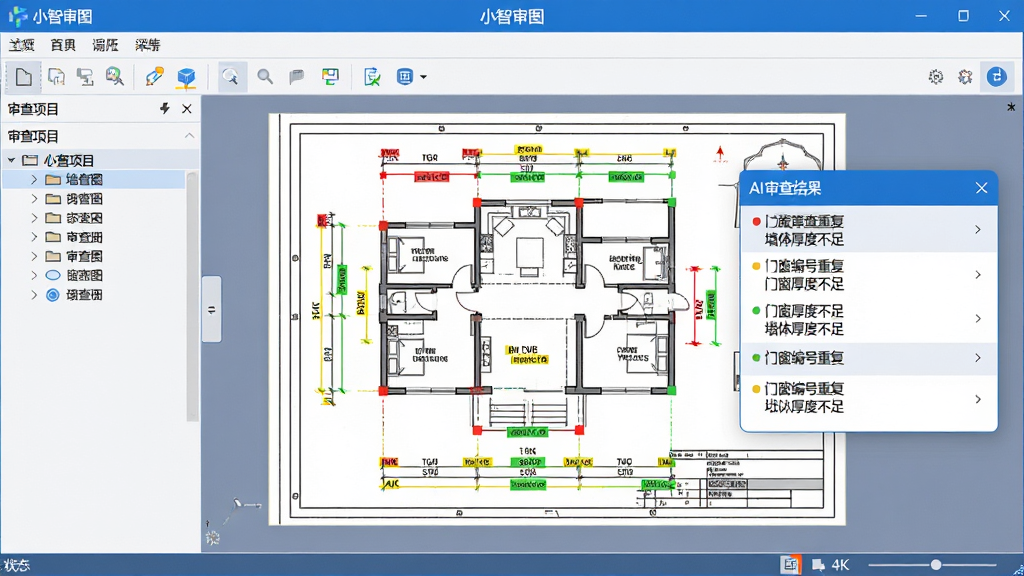Click the zoom slider handle in the status bar
The width and height of the screenshot is (1024, 576).
936,565
